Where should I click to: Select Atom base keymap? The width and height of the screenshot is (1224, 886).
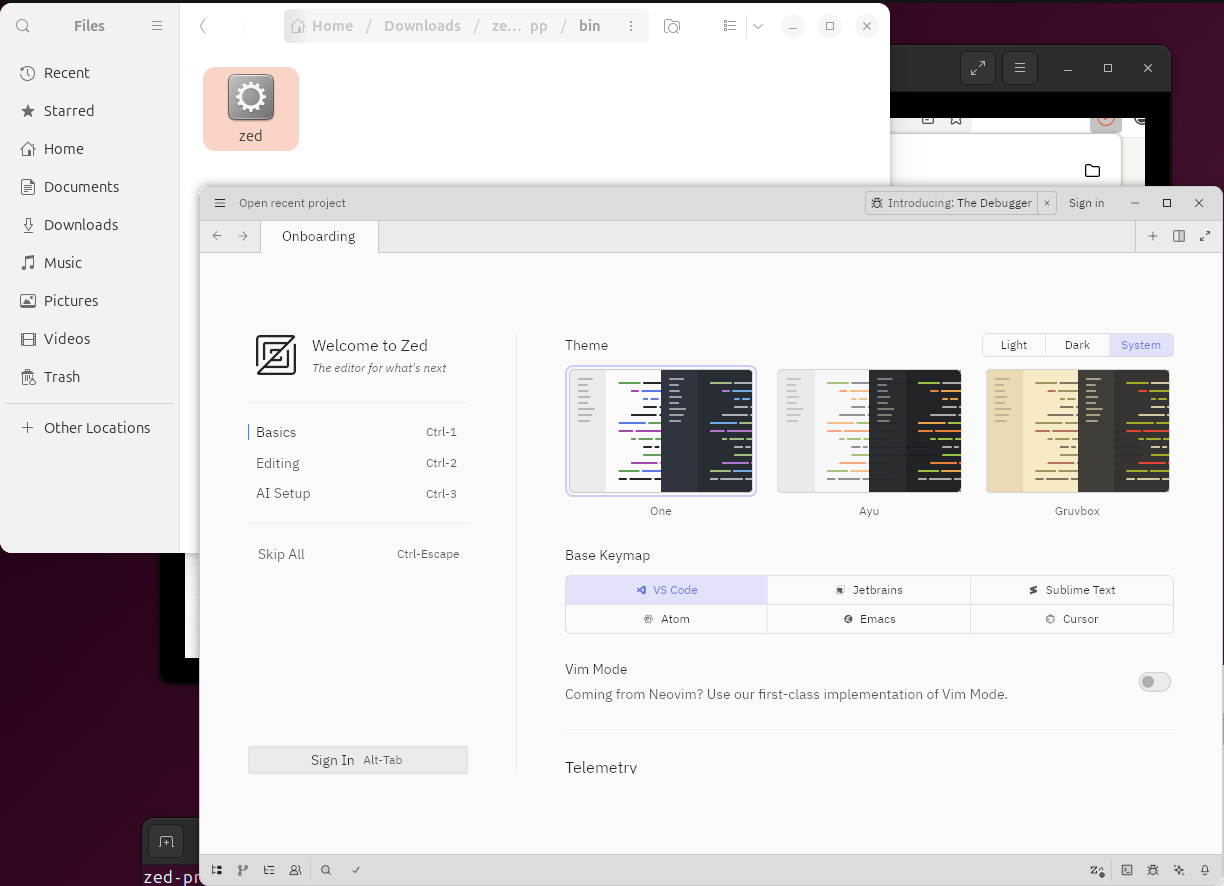pos(667,619)
